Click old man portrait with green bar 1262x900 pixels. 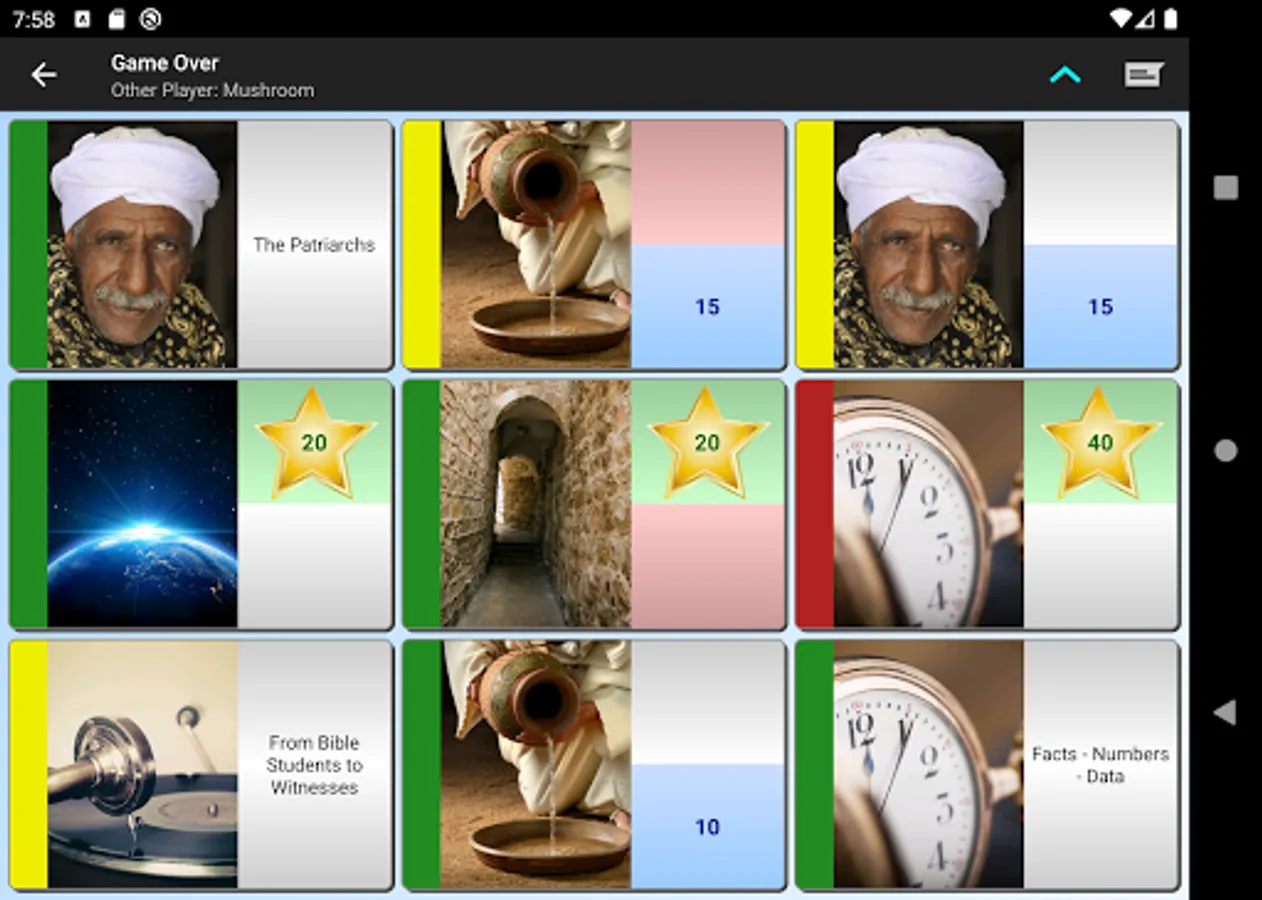pyautogui.click(x=142, y=245)
